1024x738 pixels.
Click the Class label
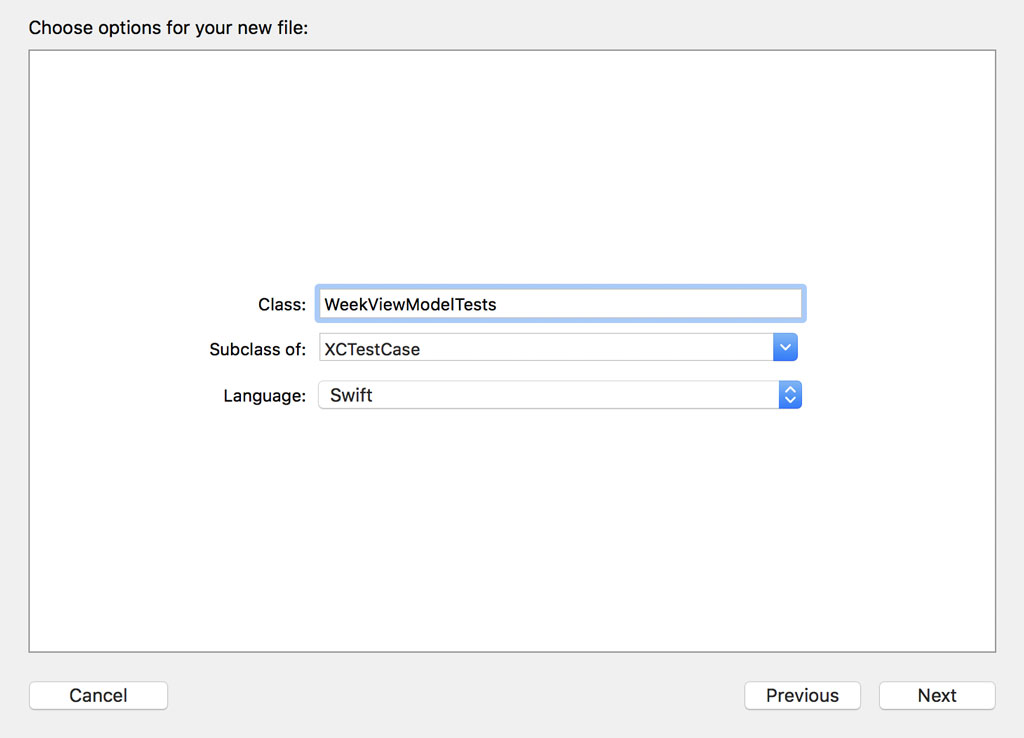282,303
